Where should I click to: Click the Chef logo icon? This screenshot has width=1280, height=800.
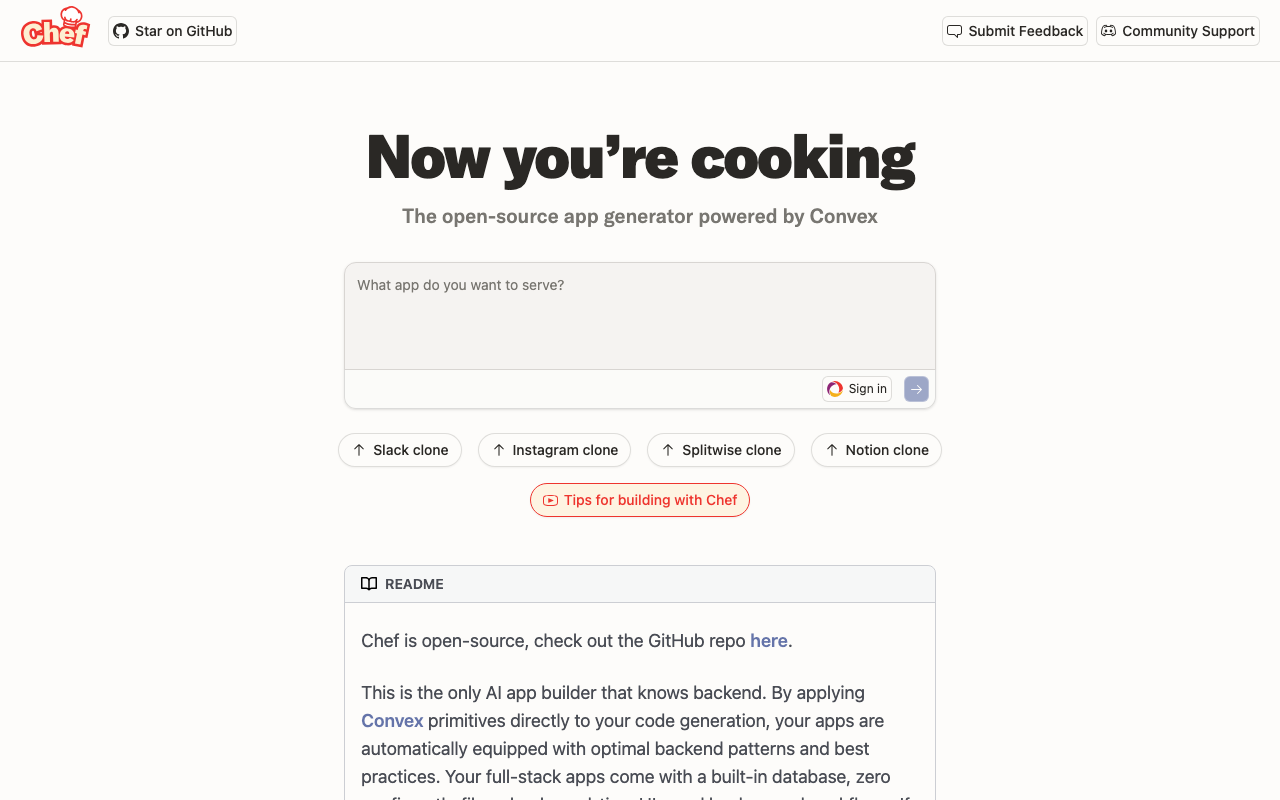pos(55,28)
